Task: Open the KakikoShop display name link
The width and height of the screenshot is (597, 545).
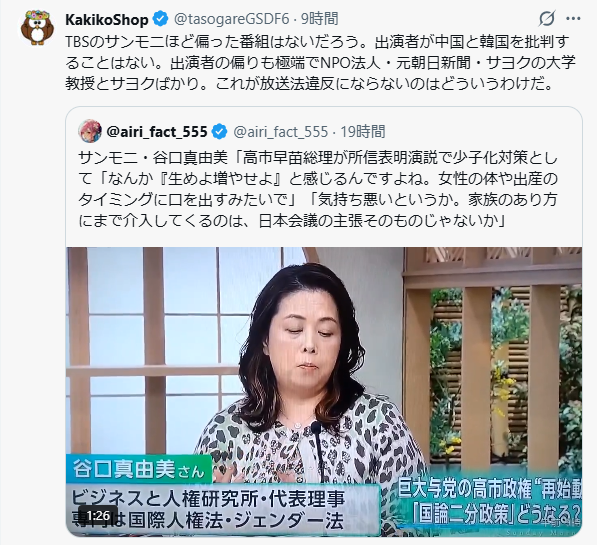Action: (x=107, y=19)
